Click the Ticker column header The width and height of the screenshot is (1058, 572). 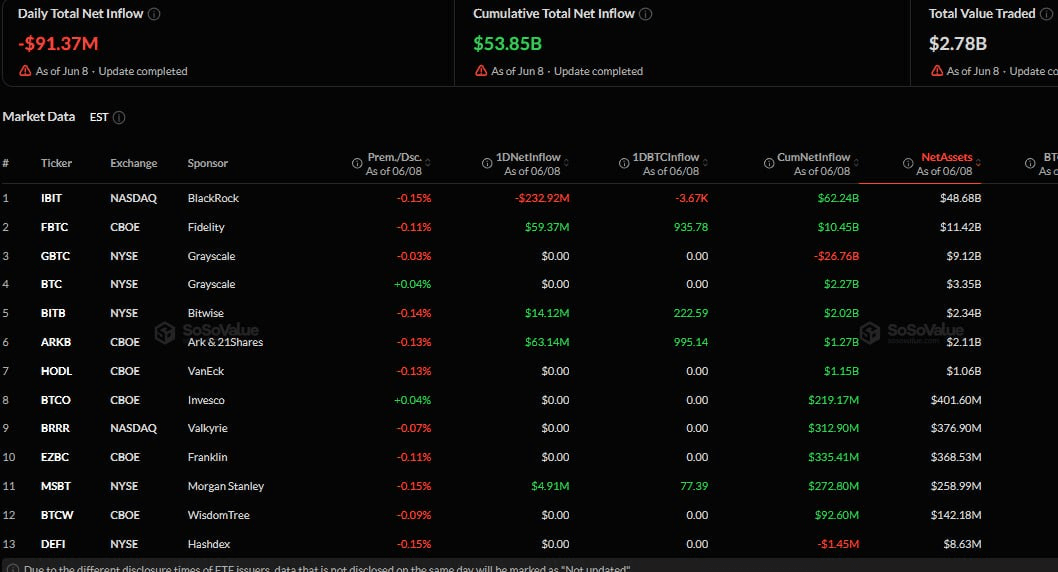tap(56, 163)
